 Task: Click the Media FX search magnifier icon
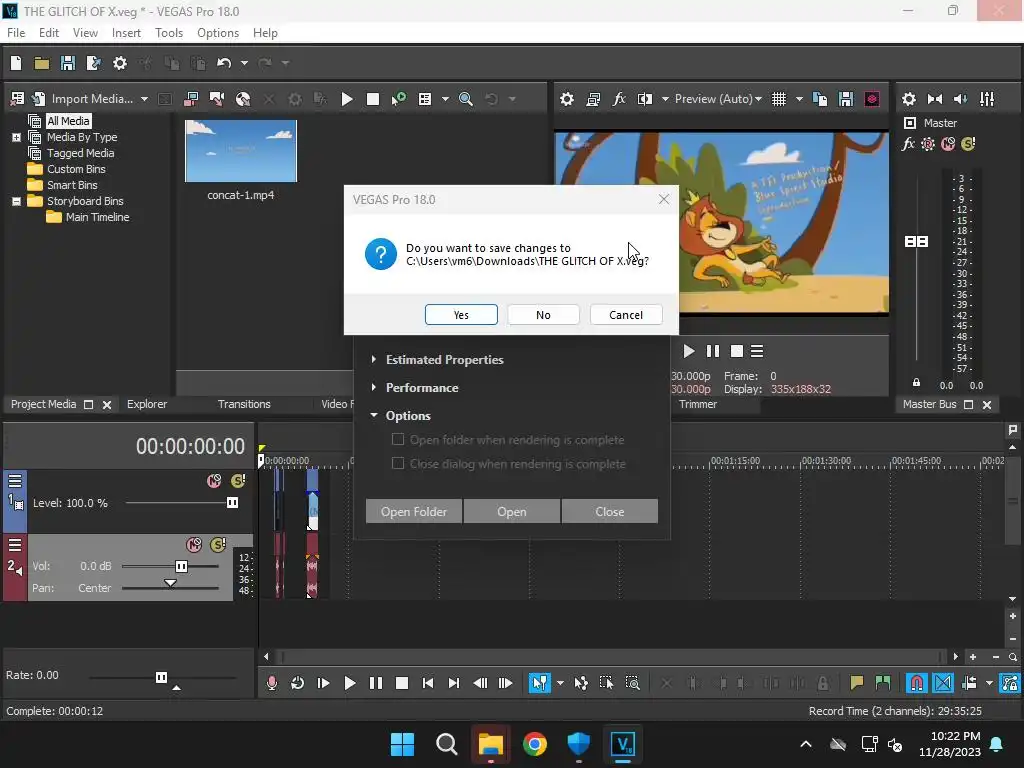pyautogui.click(x=466, y=99)
